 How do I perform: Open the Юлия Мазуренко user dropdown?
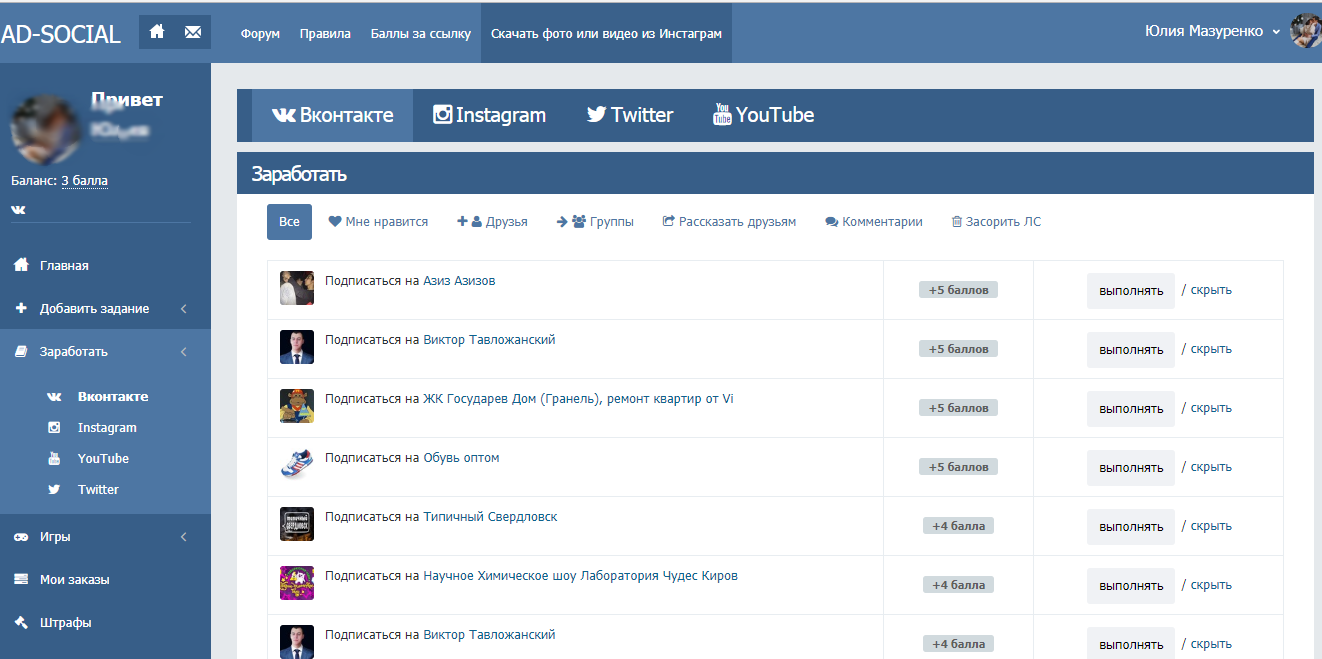click(x=1212, y=31)
